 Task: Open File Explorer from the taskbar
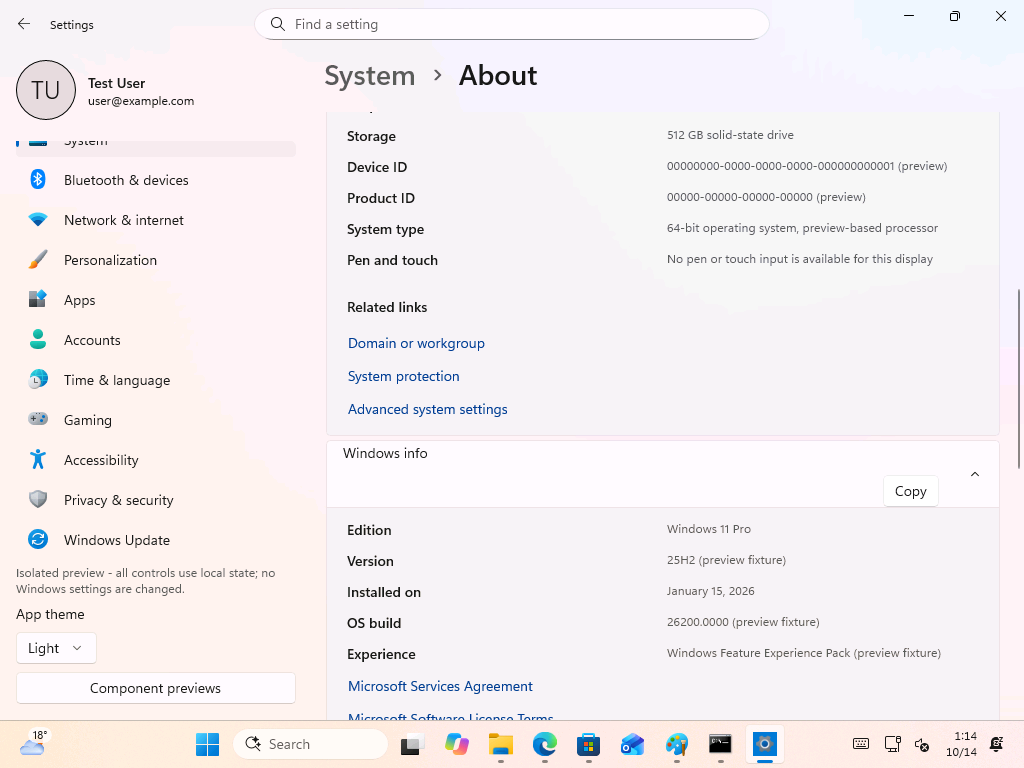click(x=501, y=744)
